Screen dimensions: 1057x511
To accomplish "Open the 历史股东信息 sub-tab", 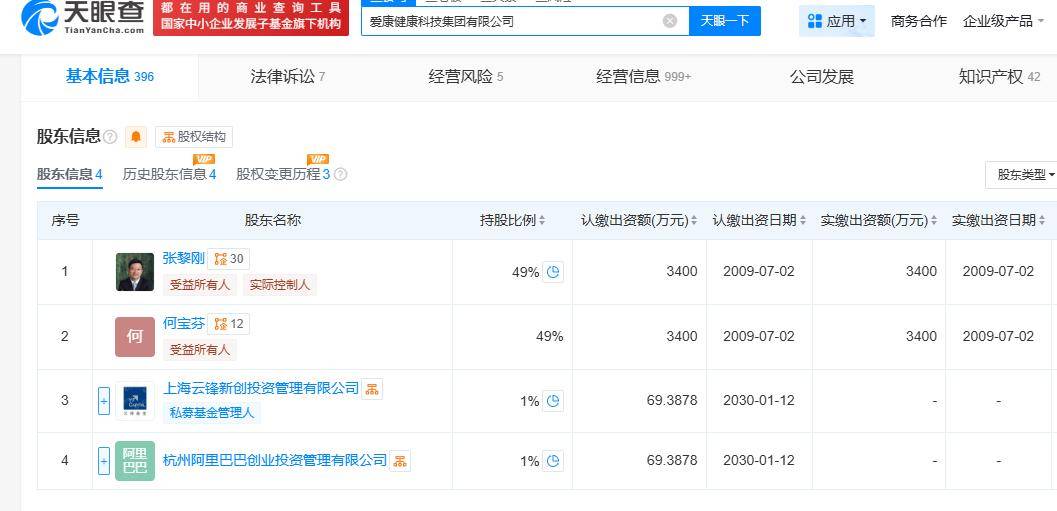I will click(x=169, y=175).
